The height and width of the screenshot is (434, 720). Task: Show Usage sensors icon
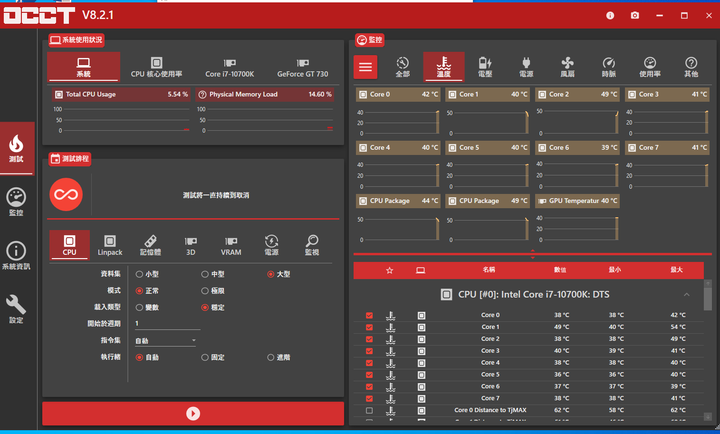pyautogui.click(x=650, y=67)
